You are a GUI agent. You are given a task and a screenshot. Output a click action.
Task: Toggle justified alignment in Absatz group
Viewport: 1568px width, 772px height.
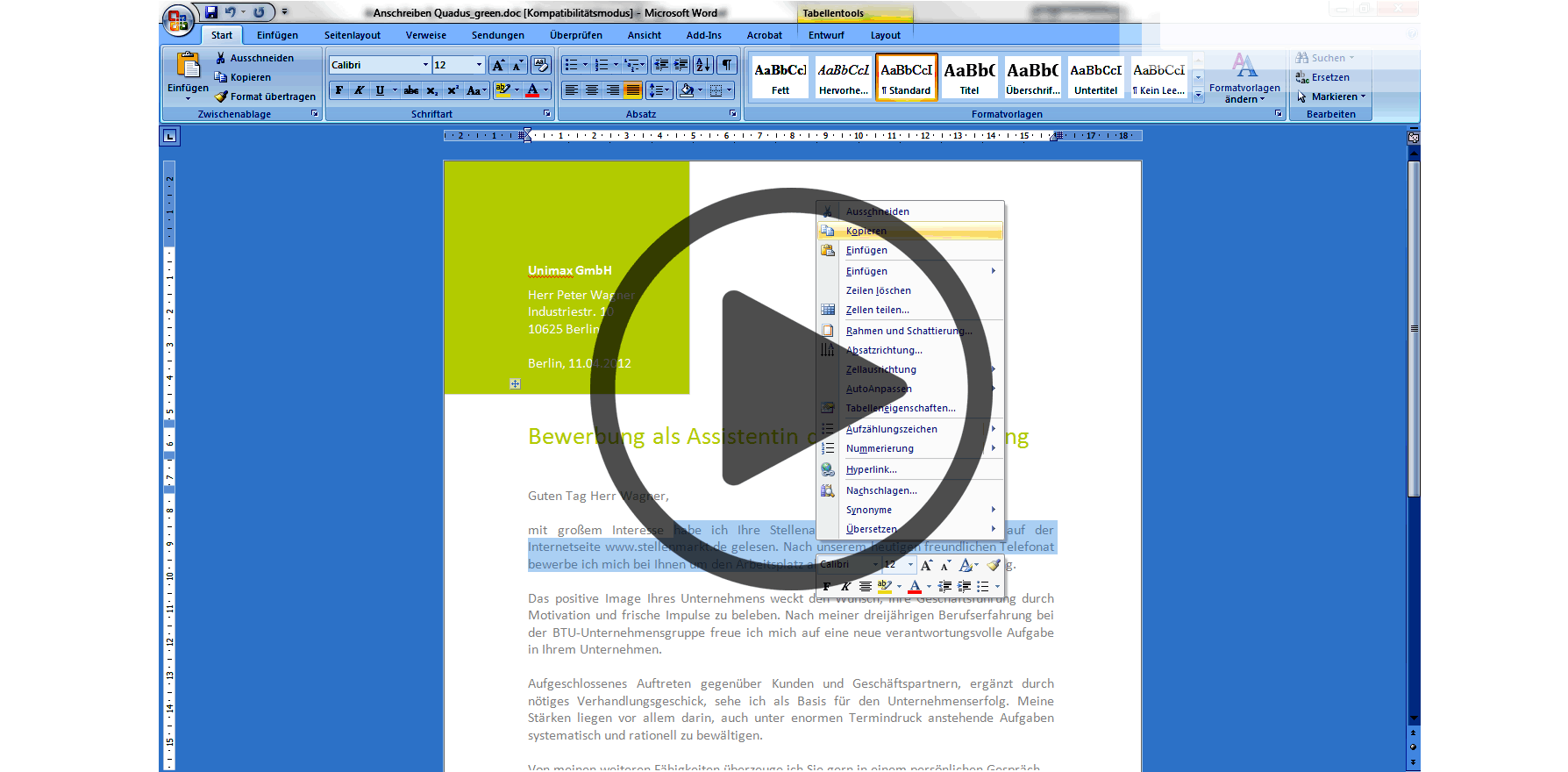(632, 90)
